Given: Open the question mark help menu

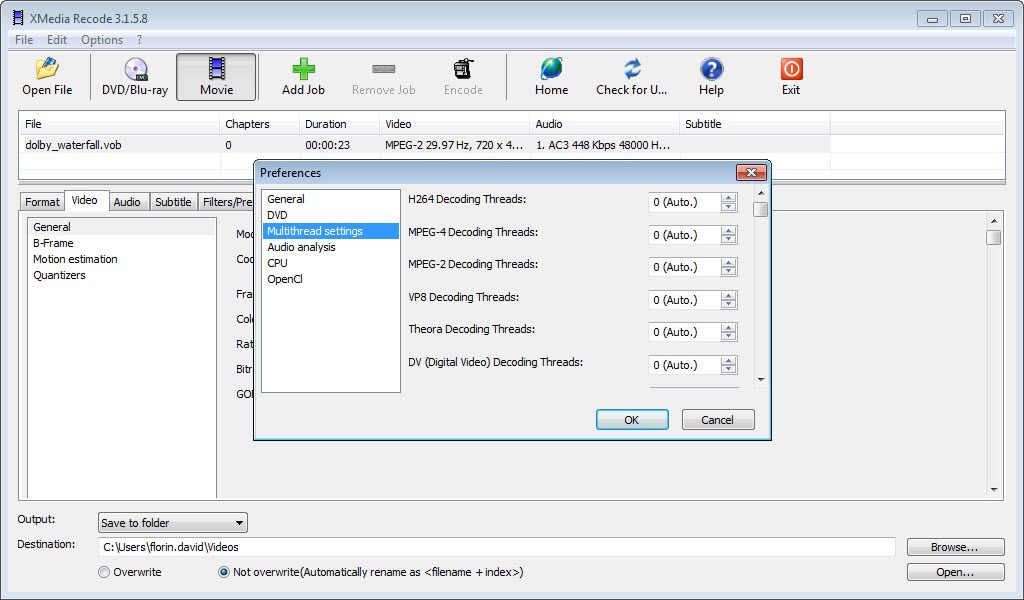Looking at the screenshot, I should [139, 40].
